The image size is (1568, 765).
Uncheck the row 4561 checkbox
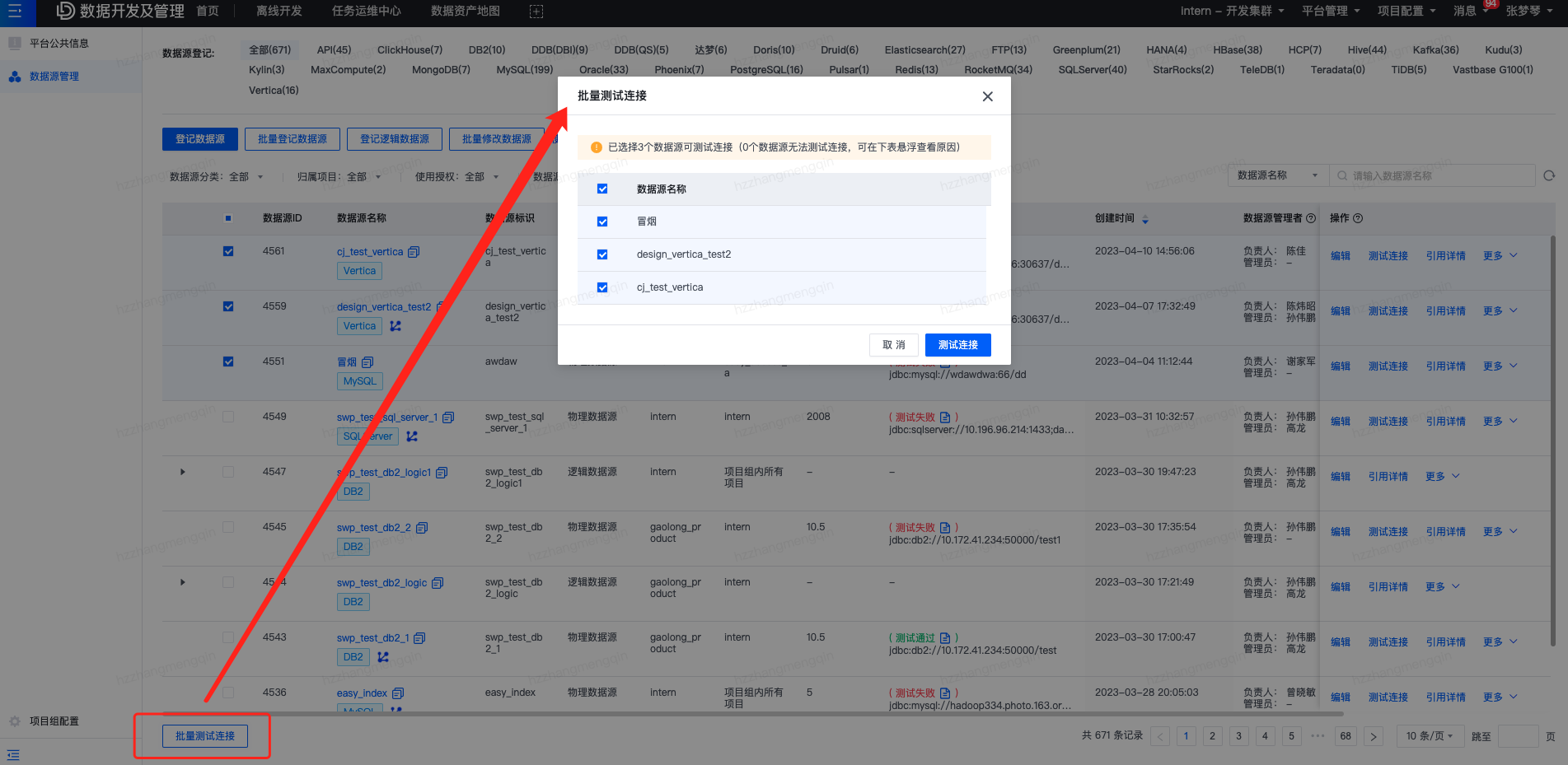pos(228,251)
